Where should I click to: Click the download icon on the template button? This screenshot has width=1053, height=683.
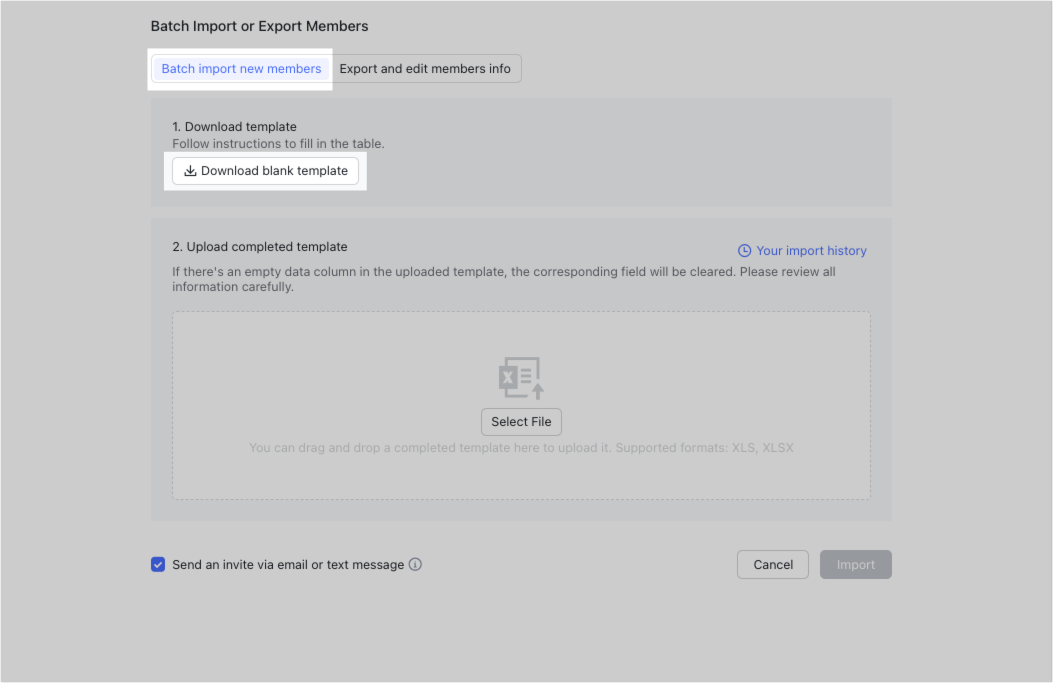click(189, 171)
